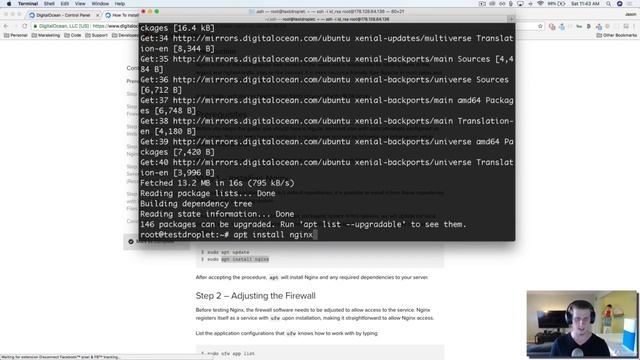Click the '146 packages can be upgraded' line
This screenshot has height=360, width=640.
tap(303, 224)
